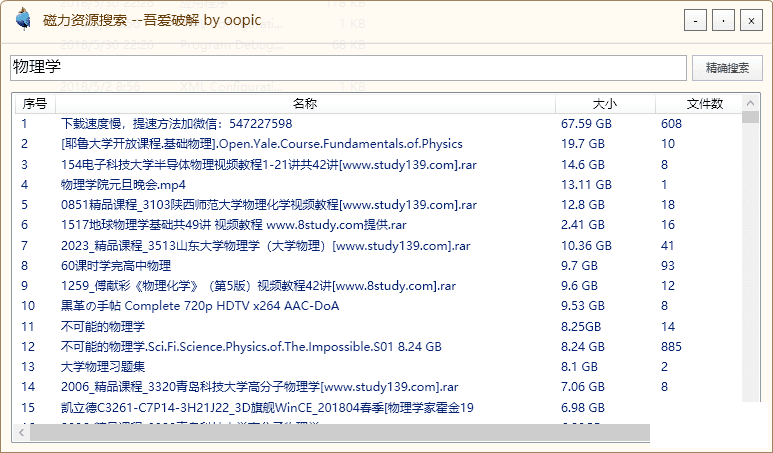The image size is (773, 453).
Task: Click the horizontal scrollbar track
Action: tap(400, 433)
